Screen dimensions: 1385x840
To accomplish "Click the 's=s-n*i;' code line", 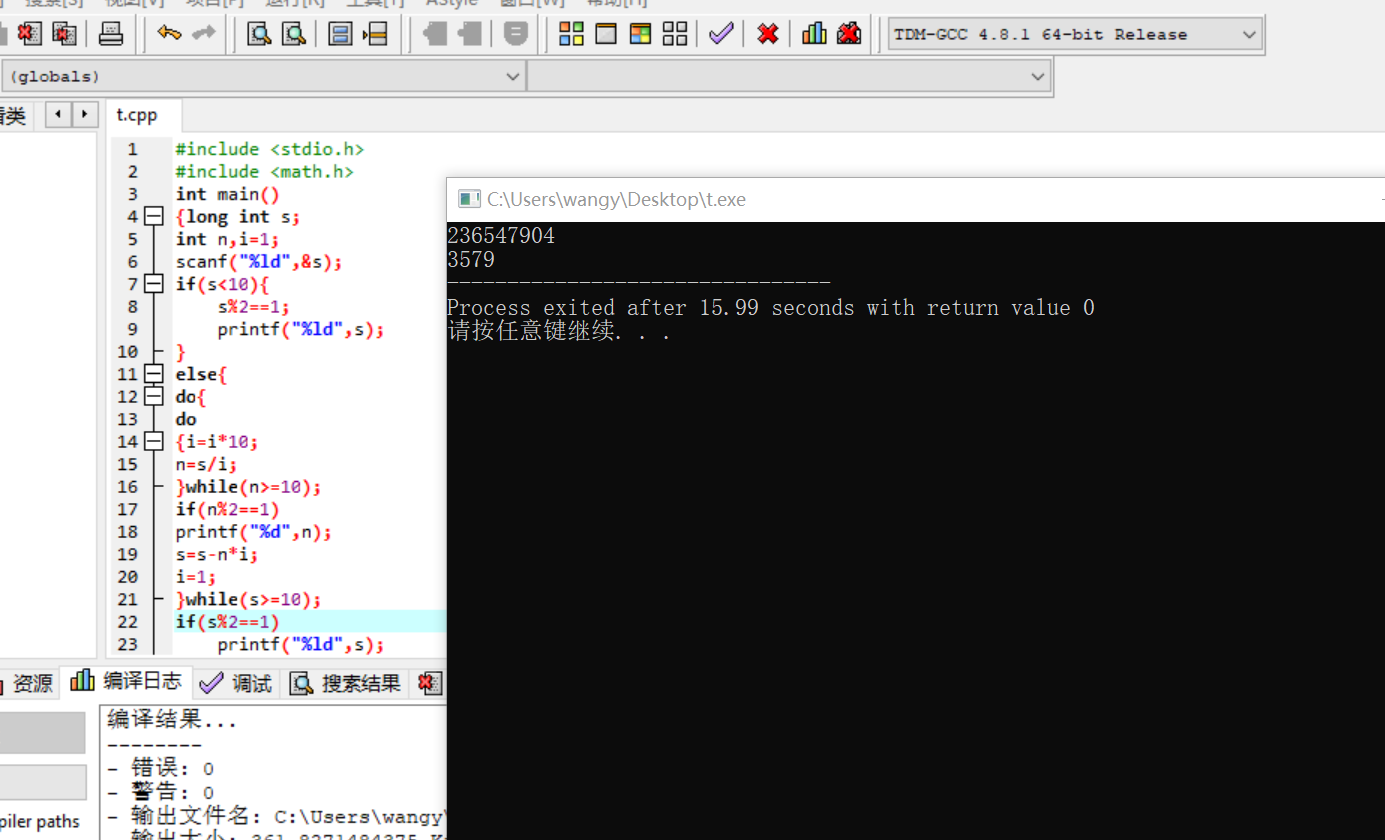I will (x=217, y=554).
